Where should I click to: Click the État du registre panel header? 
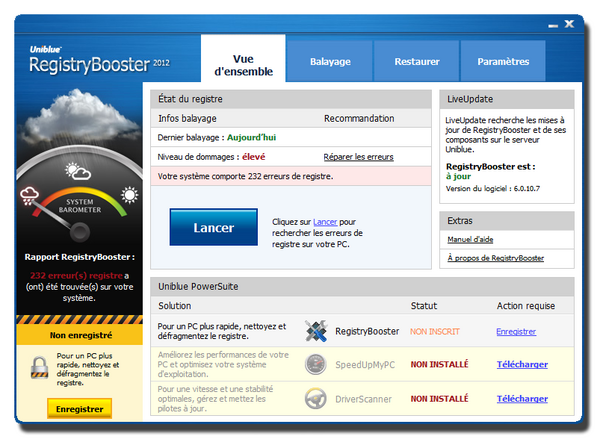[x=291, y=99]
